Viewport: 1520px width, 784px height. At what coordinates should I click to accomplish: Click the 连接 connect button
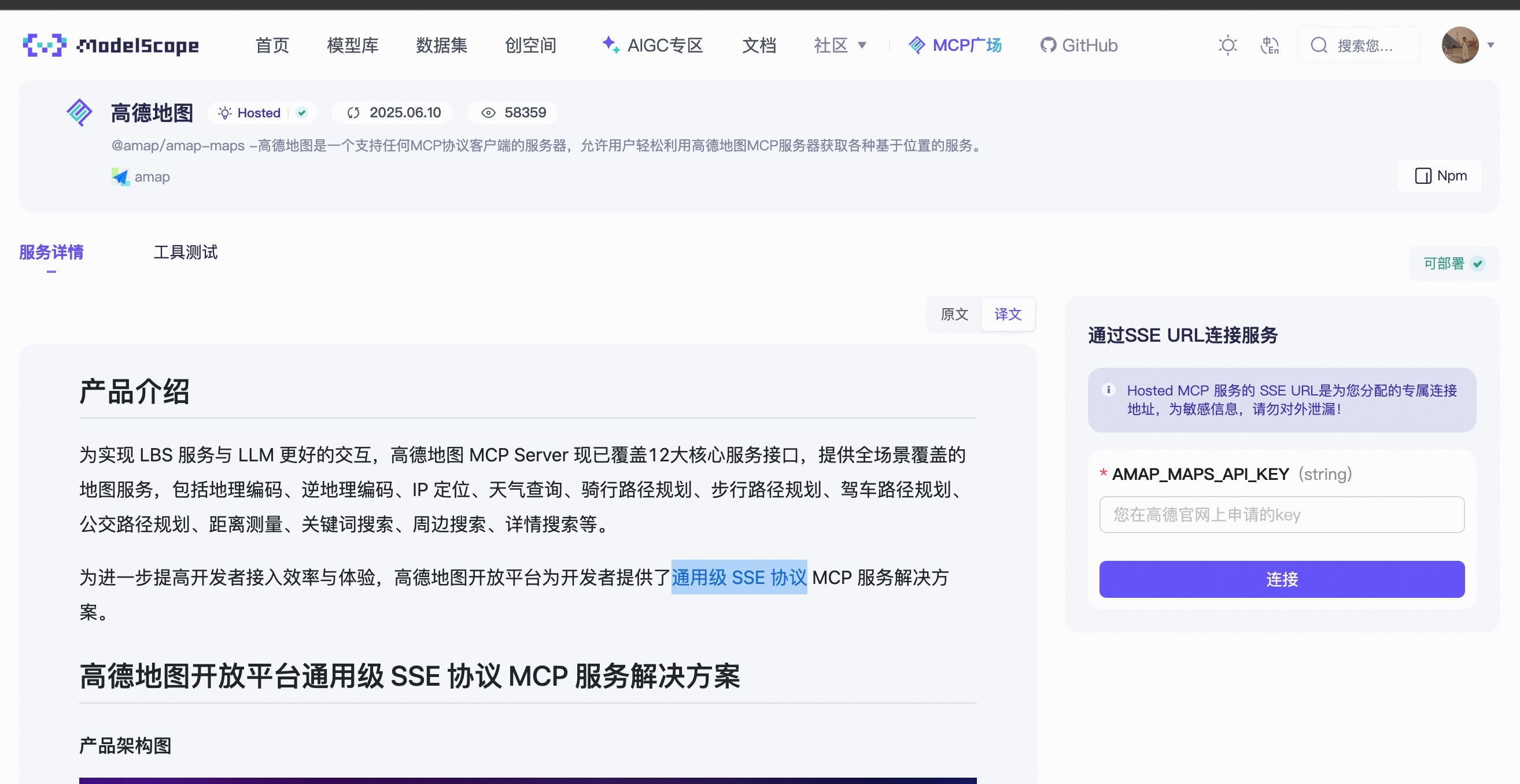click(1282, 579)
